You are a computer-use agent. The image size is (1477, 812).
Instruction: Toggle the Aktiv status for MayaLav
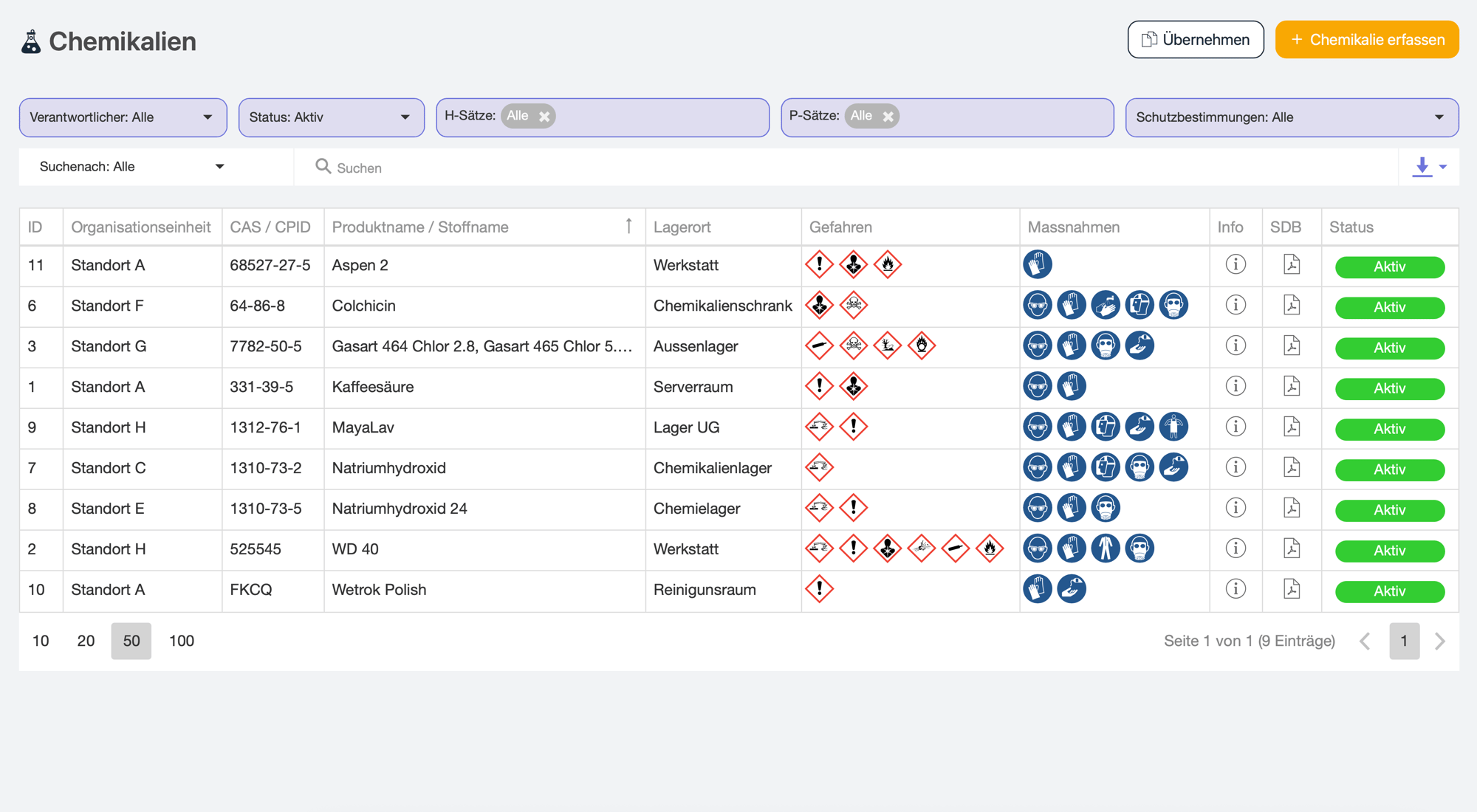coord(1389,429)
